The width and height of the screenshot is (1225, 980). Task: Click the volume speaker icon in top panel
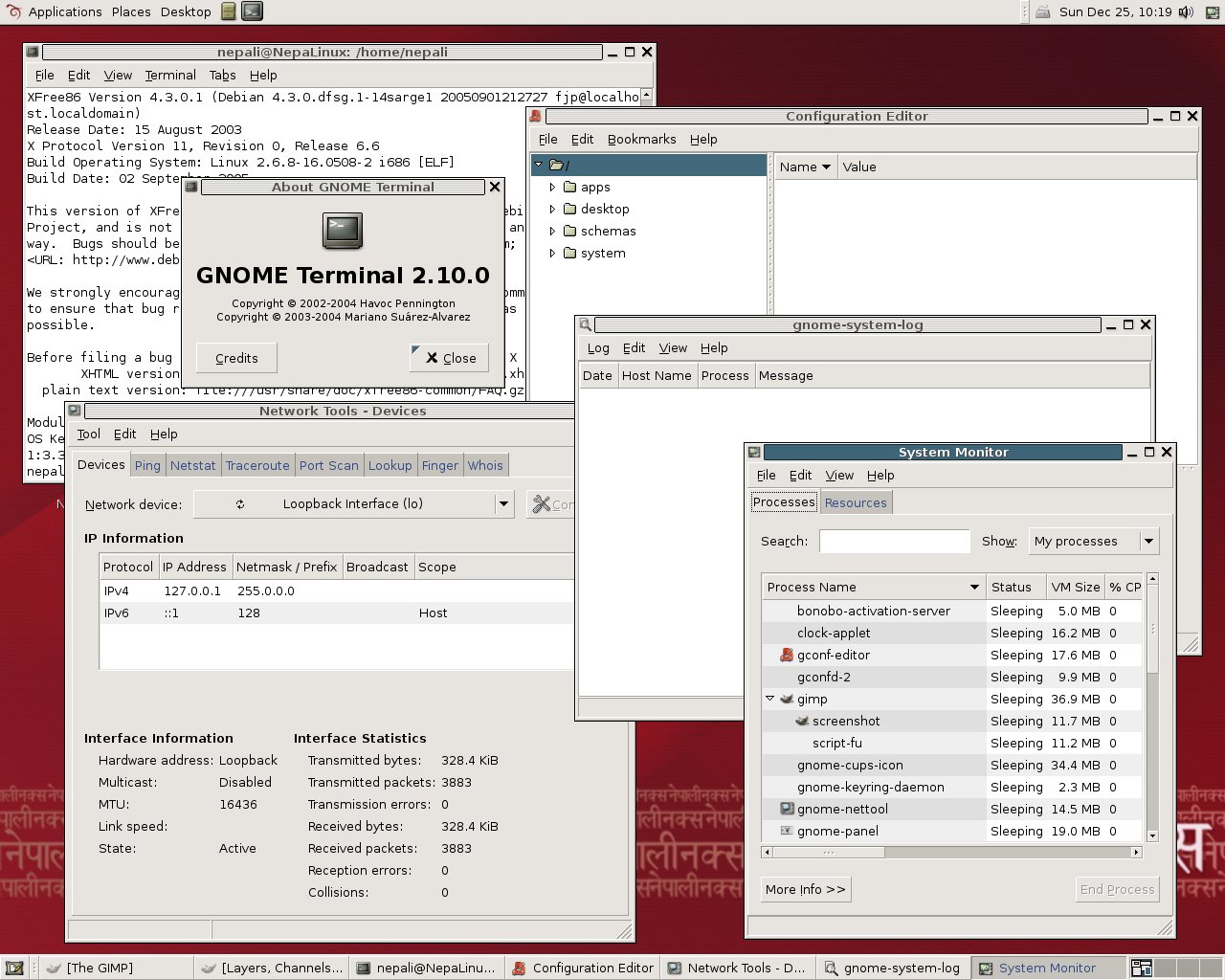coord(1186,11)
